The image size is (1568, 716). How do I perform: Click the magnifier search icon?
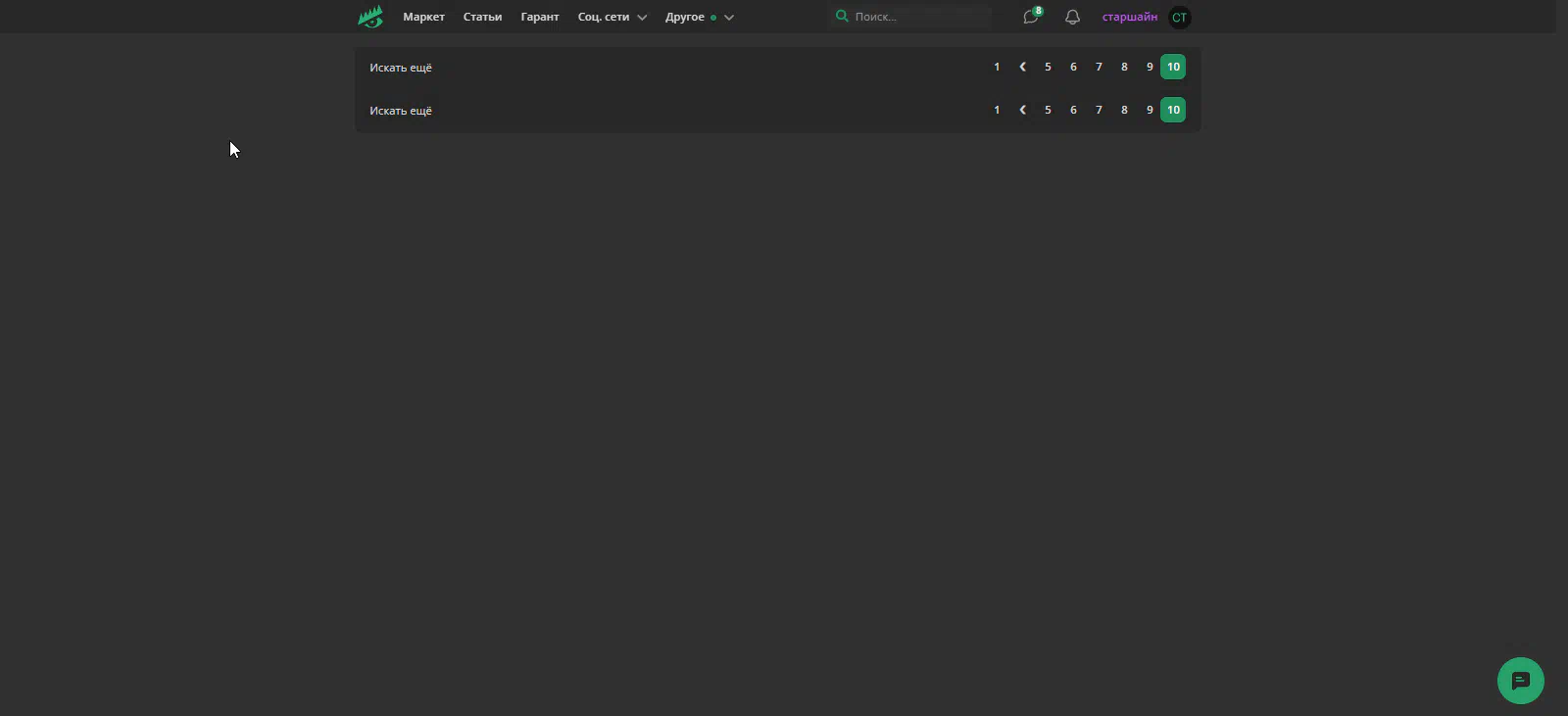(842, 17)
